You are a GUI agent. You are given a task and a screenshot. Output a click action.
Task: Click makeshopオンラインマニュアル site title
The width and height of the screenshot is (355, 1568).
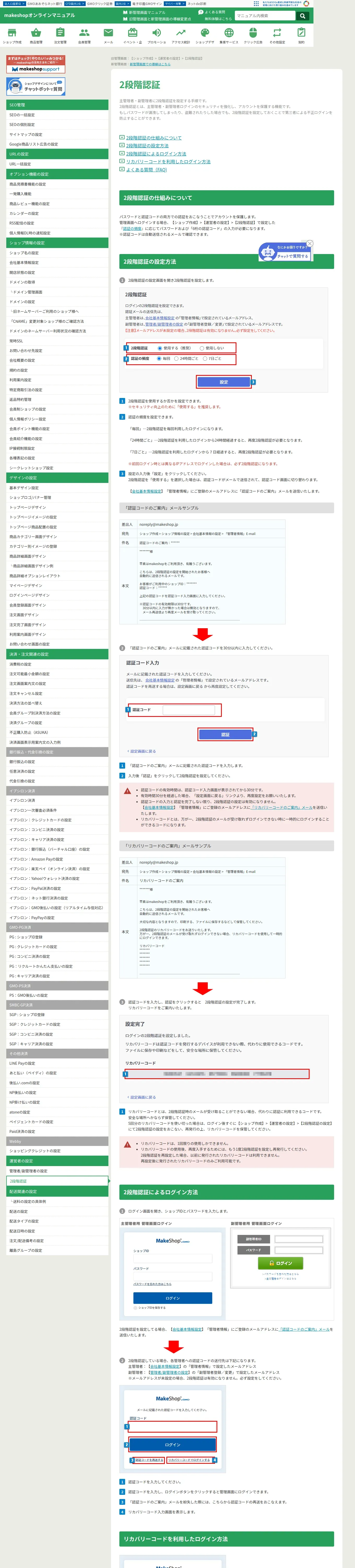click(x=40, y=15)
